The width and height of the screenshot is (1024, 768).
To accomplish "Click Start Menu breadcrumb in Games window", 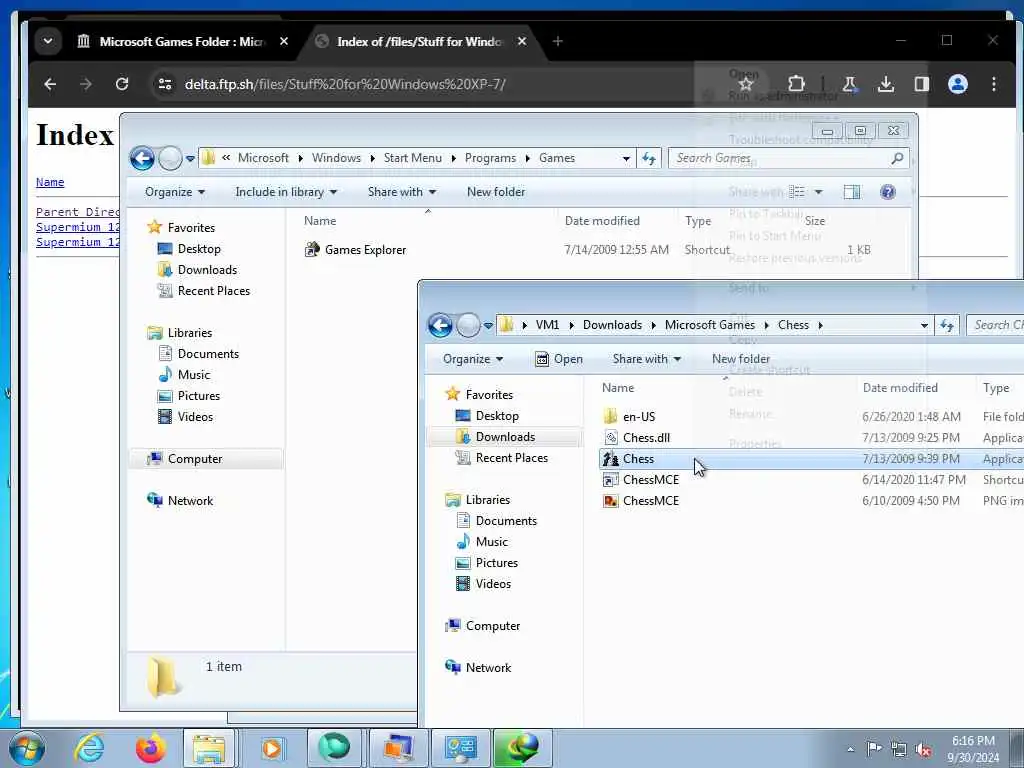I will point(412,158).
